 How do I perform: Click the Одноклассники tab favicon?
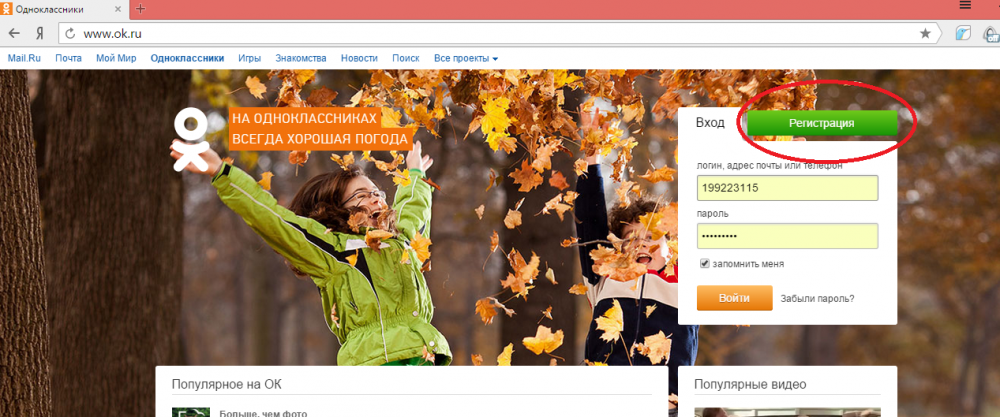[7, 9]
